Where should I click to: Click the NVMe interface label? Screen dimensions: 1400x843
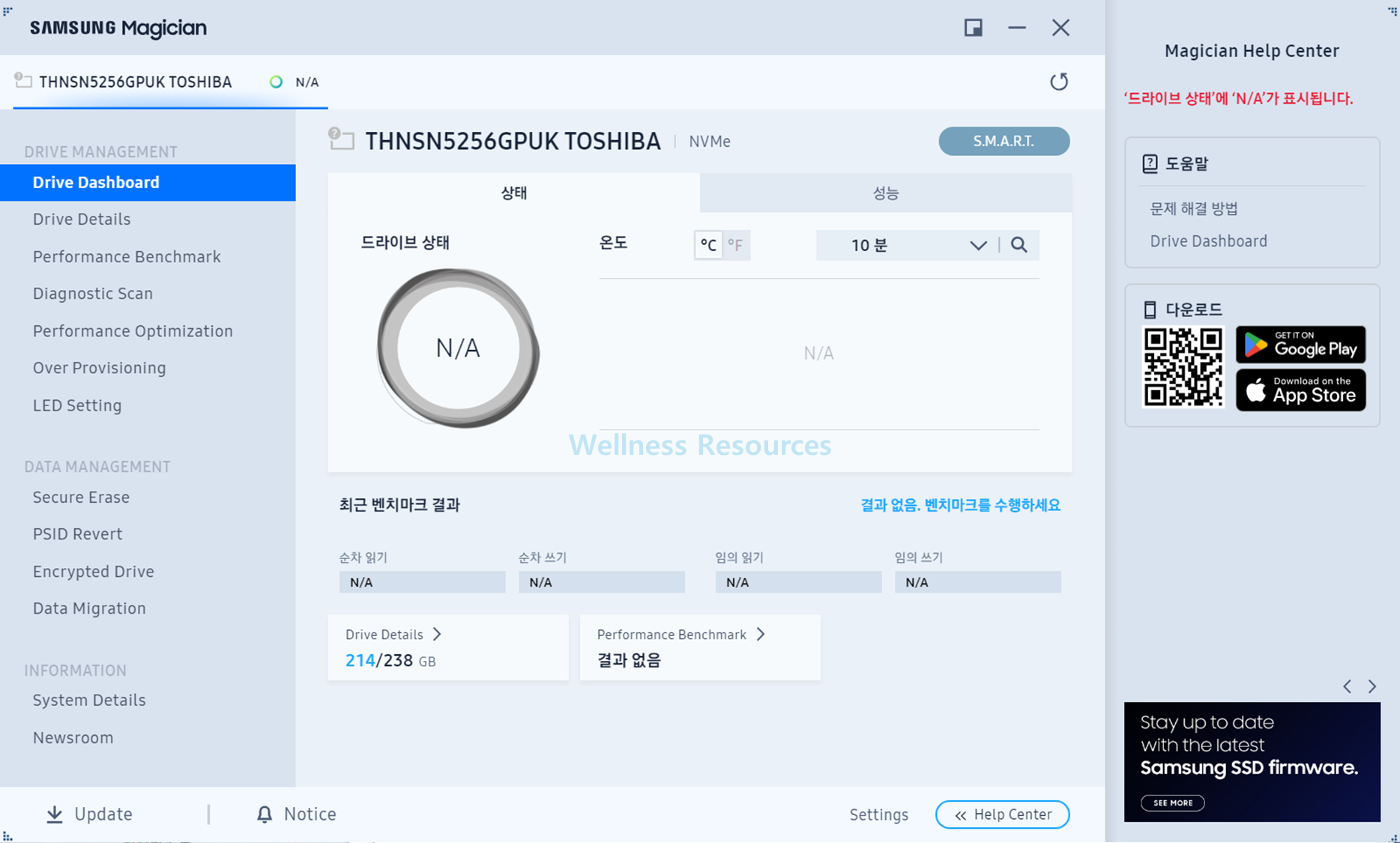coord(710,142)
